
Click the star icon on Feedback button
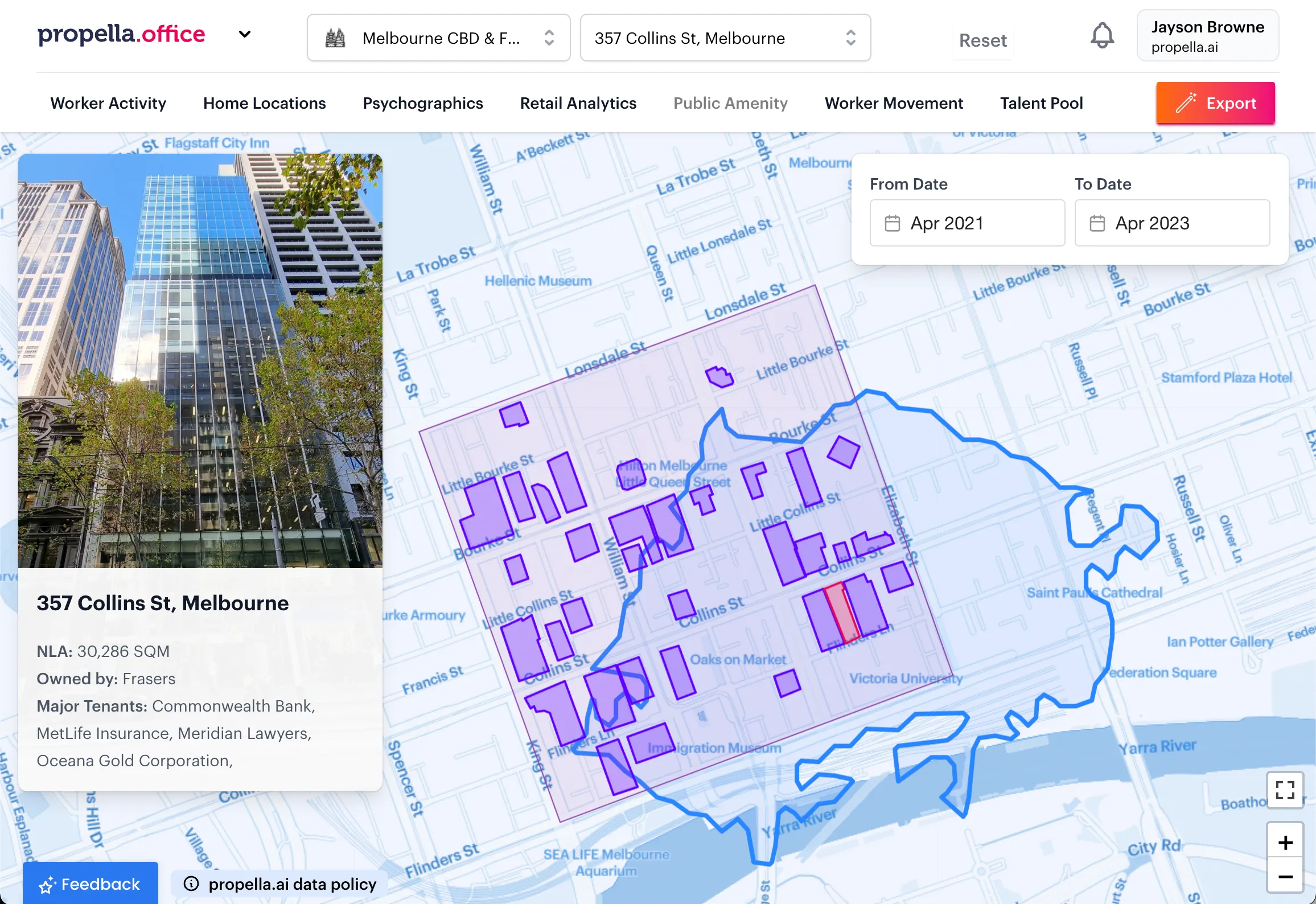[47, 885]
